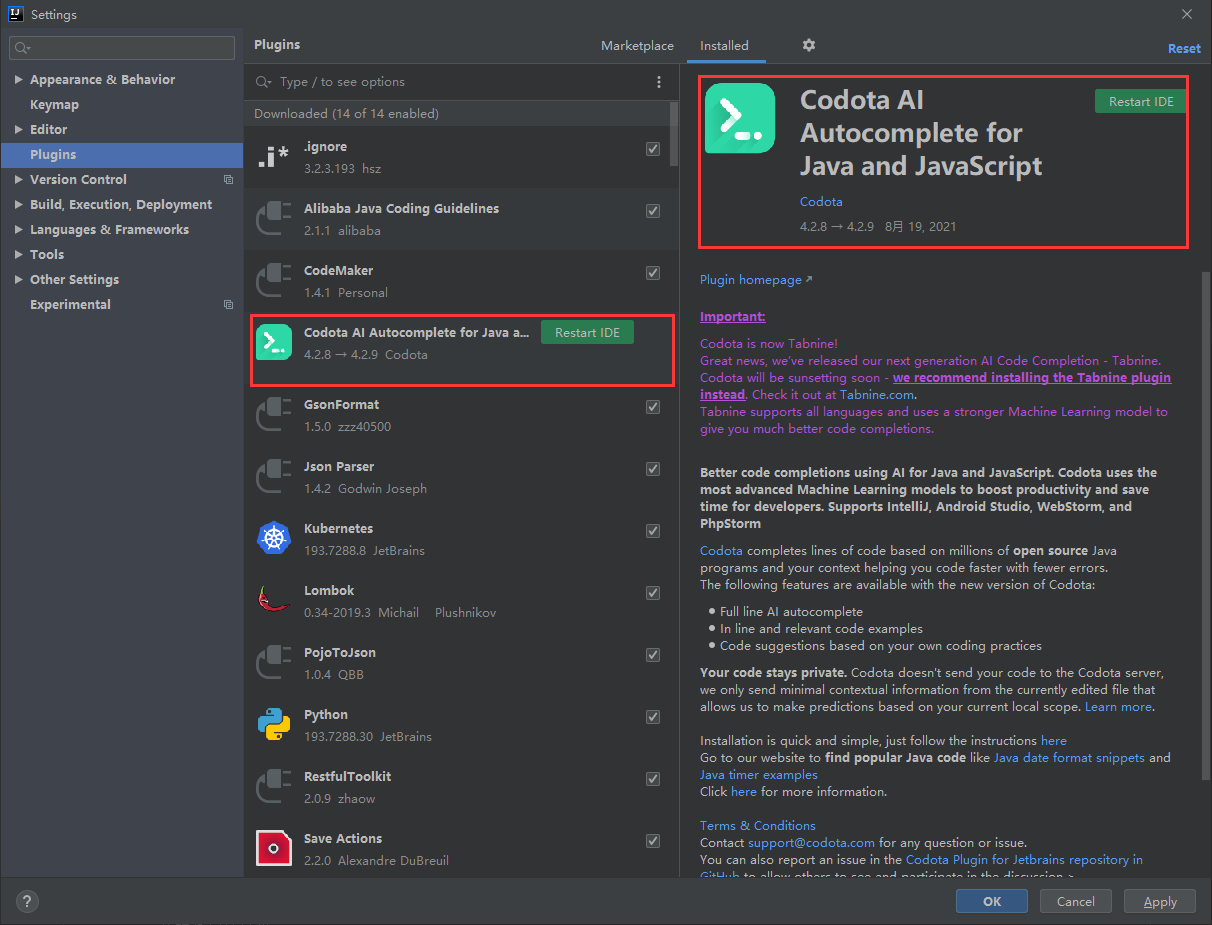Click the IntelliJ icon in title bar

(15, 14)
